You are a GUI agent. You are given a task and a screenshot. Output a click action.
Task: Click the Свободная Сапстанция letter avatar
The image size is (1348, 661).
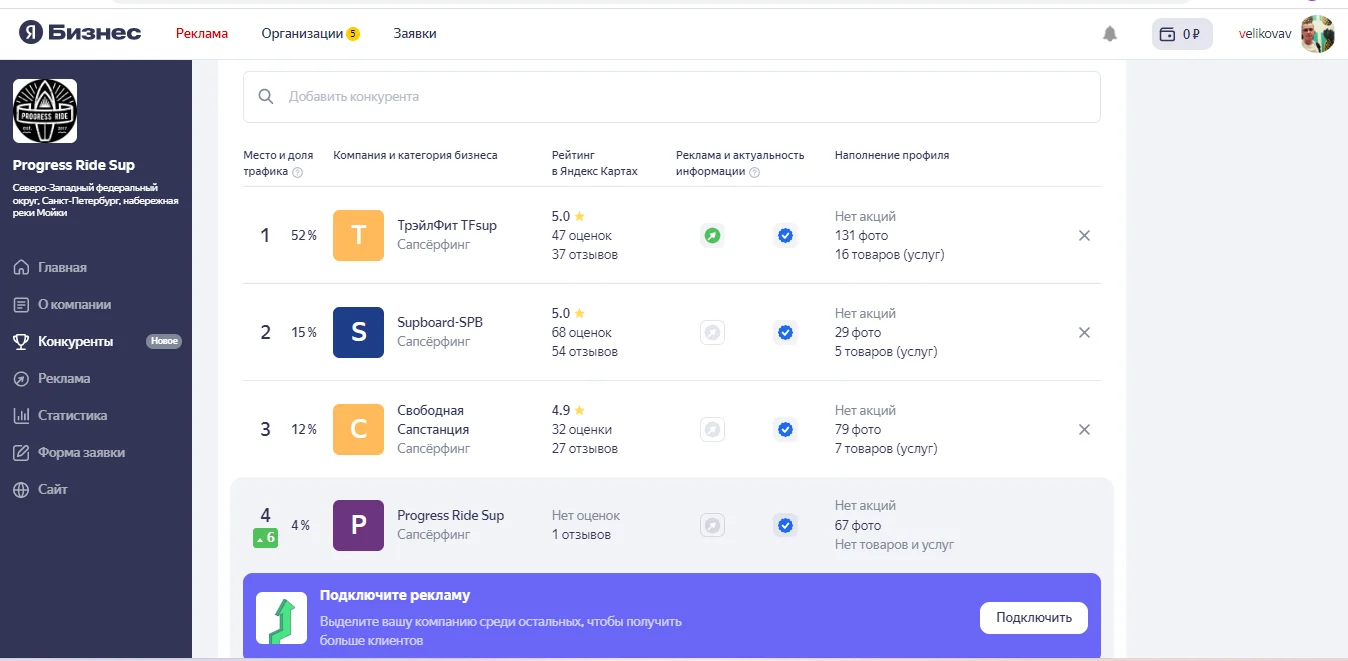click(358, 429)
